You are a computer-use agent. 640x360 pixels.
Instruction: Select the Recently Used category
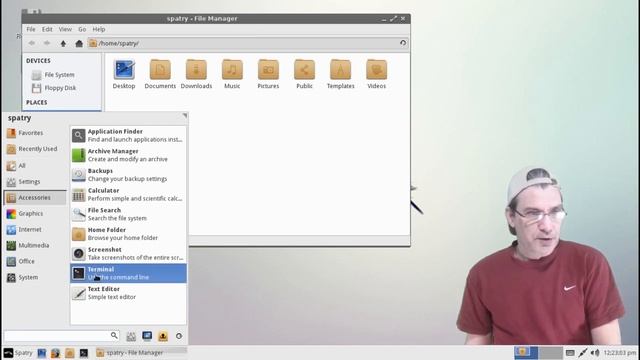tap(35, 149)
